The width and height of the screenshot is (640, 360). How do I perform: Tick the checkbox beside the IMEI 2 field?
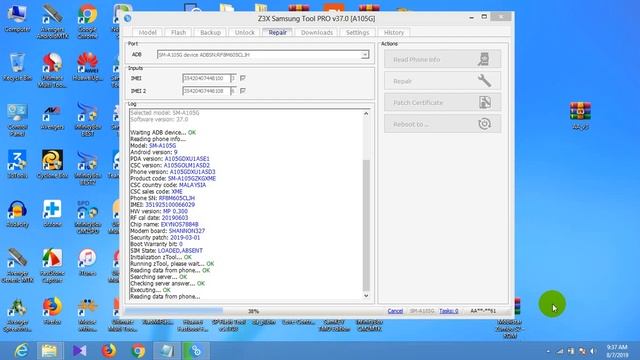coord(242,91)
